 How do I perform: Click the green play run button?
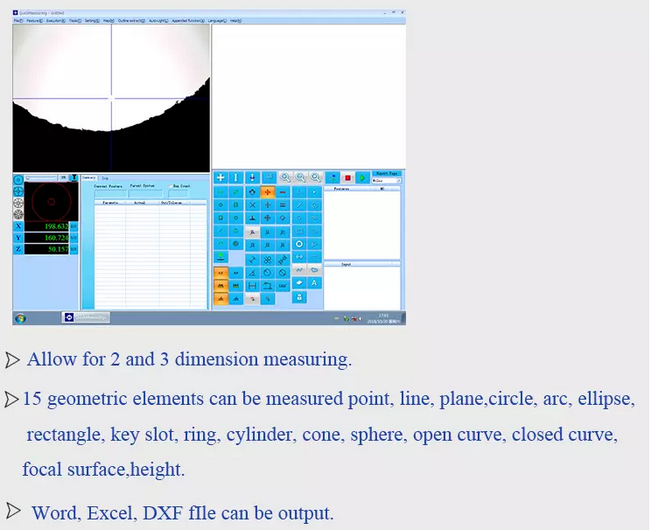coord(361,178)
